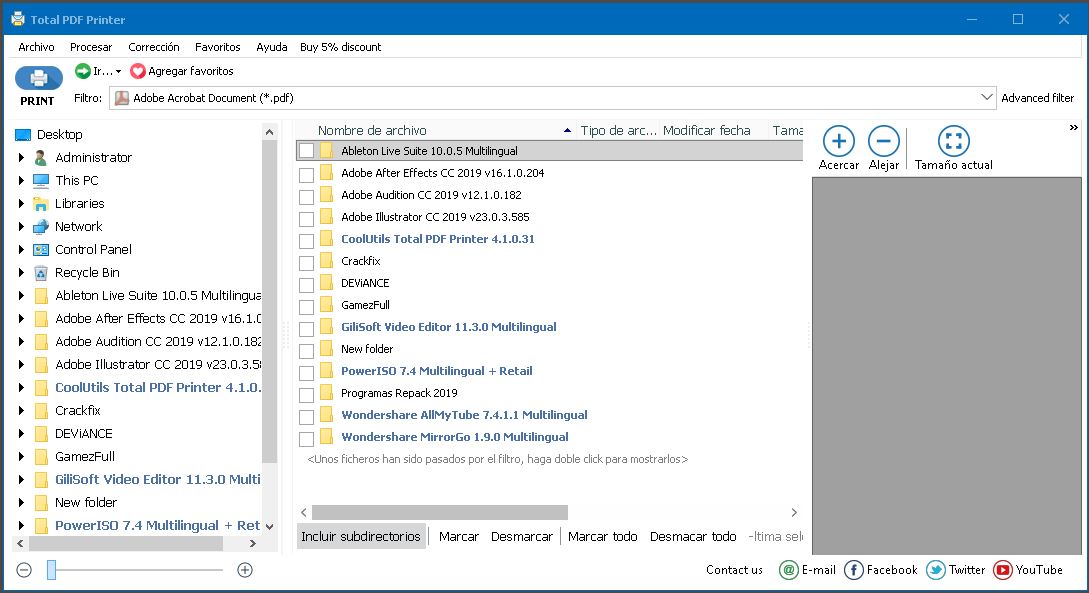The height and width of the screenshot is (593, 1089).
Task: Check the Wondershare AllMyTube checkbox
Action: point(306,417)
